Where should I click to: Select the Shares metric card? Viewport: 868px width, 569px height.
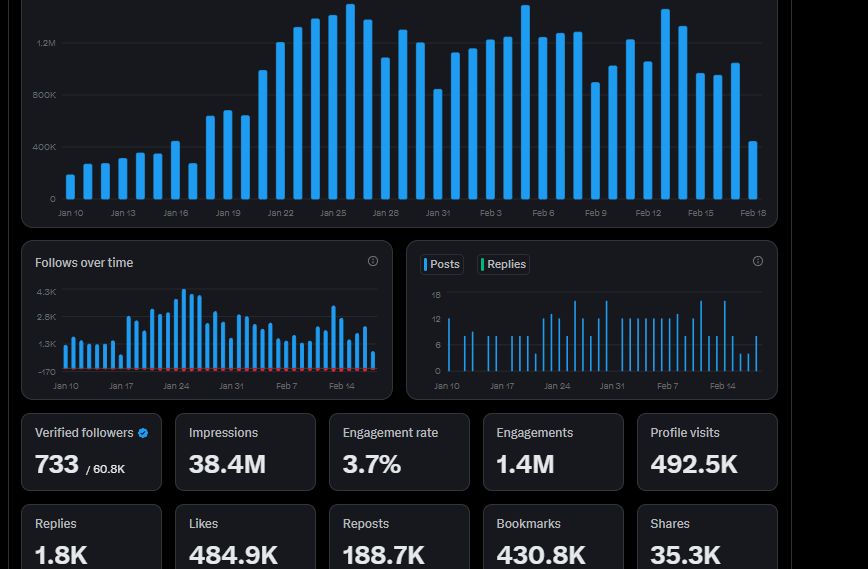pyautogui.click(x=707, y=538)
